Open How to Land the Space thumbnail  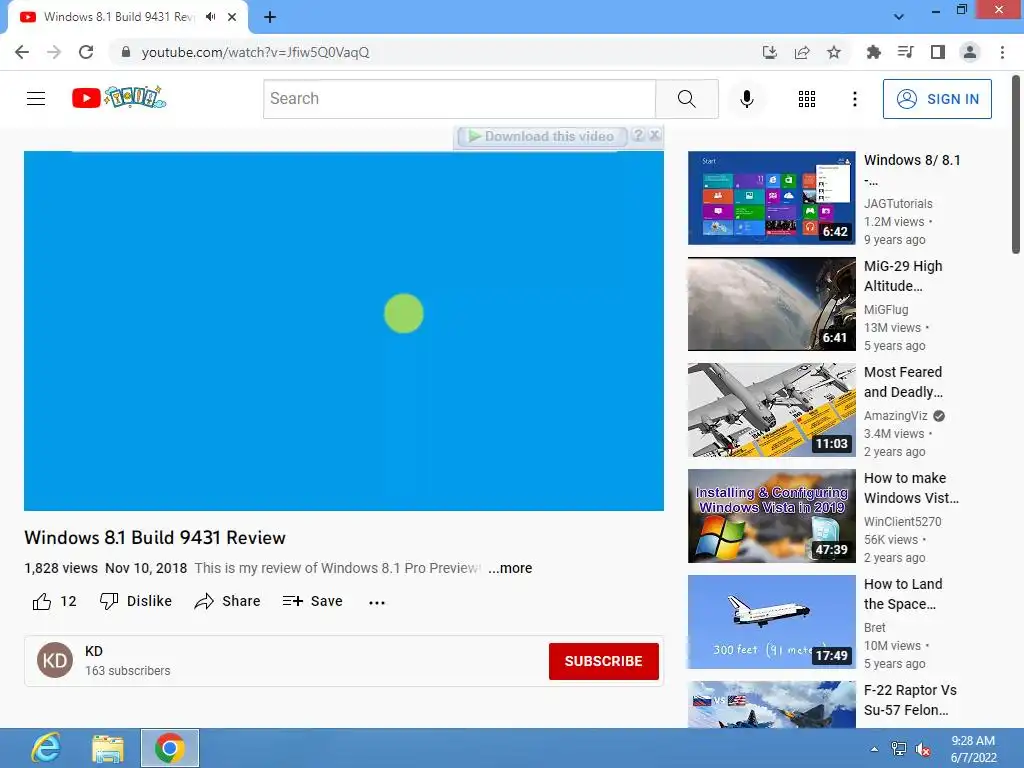pyautogui.click(x=771, y=622)
